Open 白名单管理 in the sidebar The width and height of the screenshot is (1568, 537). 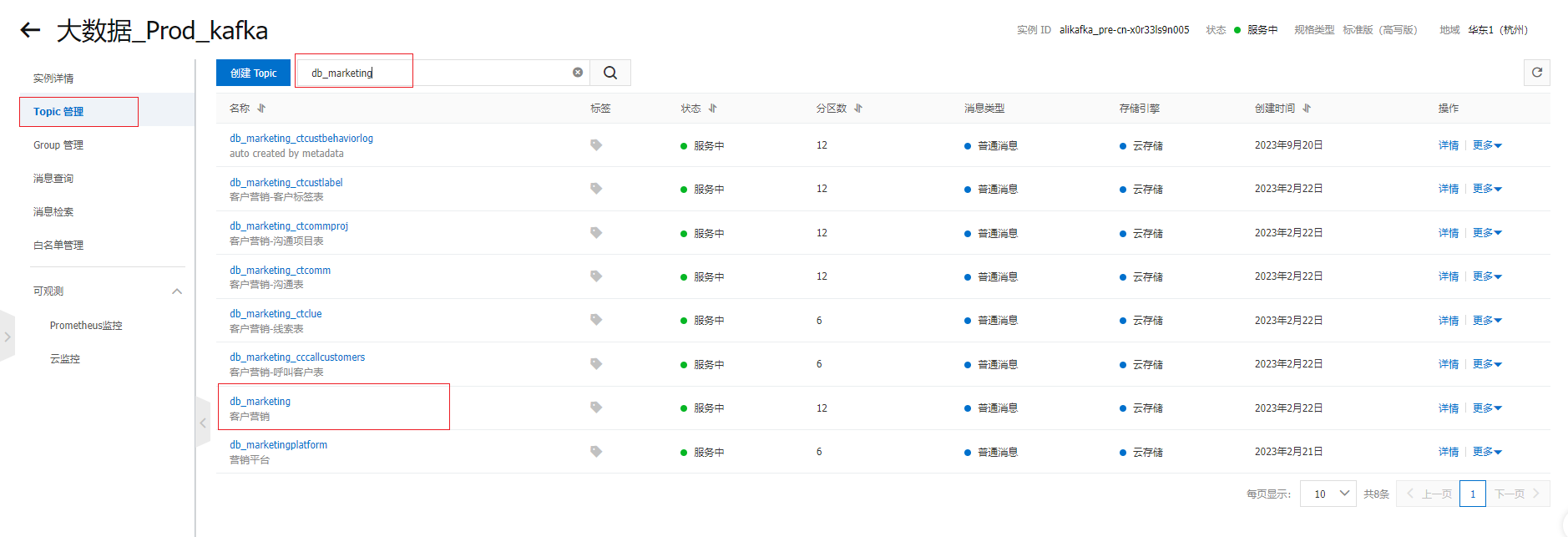click(x=58, y=246)
